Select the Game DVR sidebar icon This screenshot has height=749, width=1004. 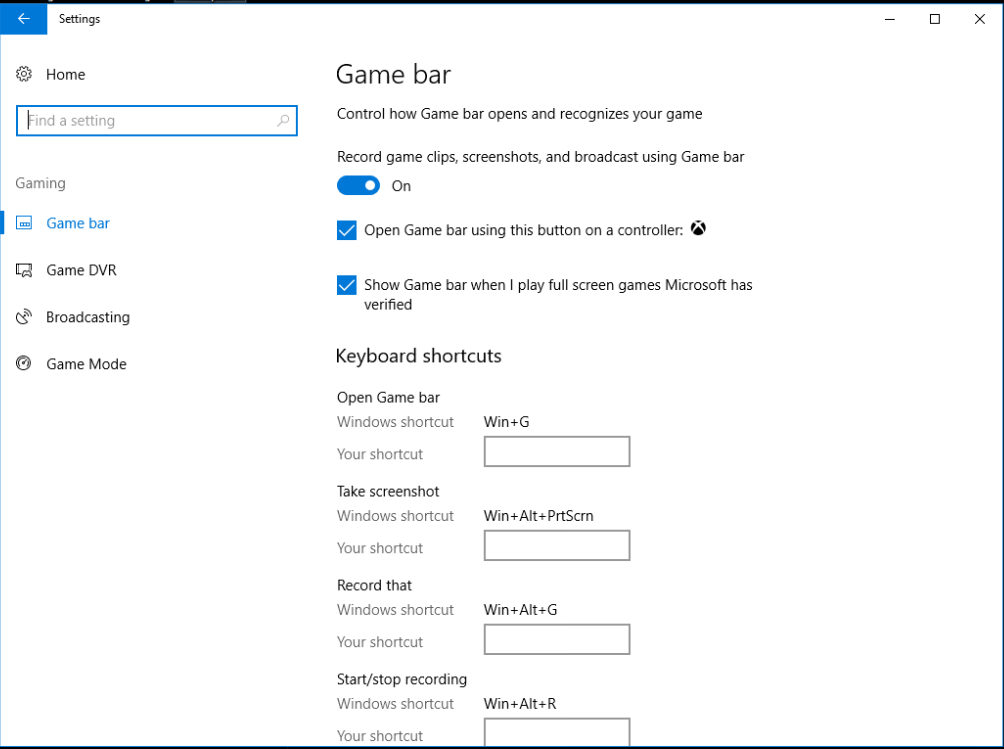pyautogui.click(x=24, y=270)
